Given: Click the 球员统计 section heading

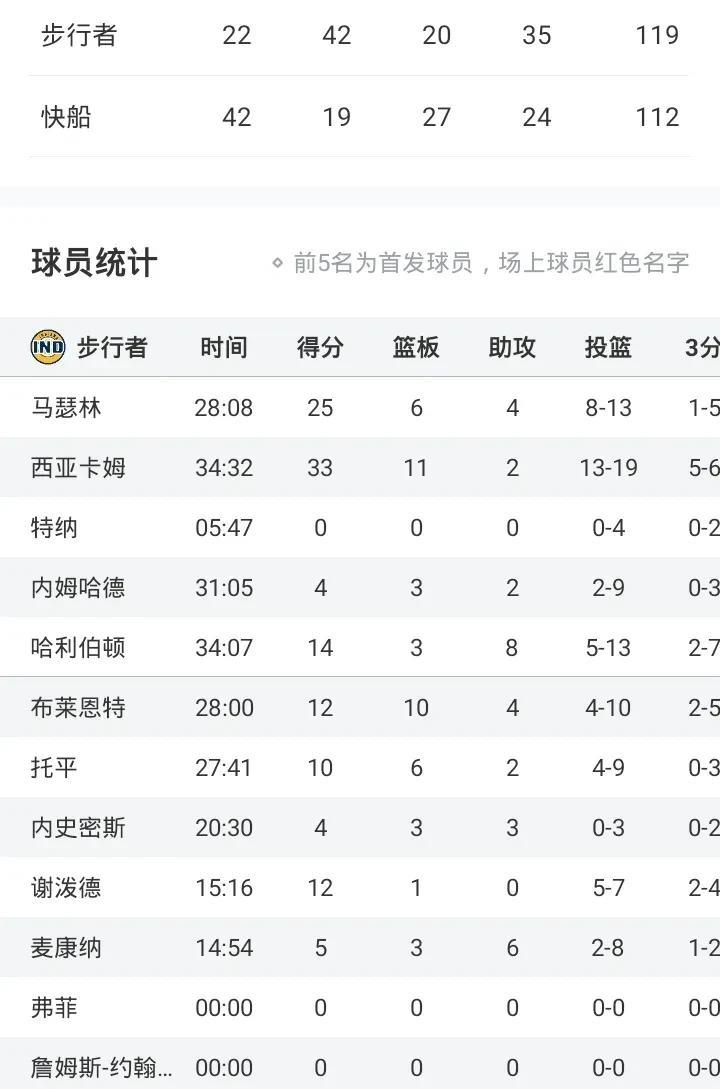Looking at the screenshot, I should 94,264.
